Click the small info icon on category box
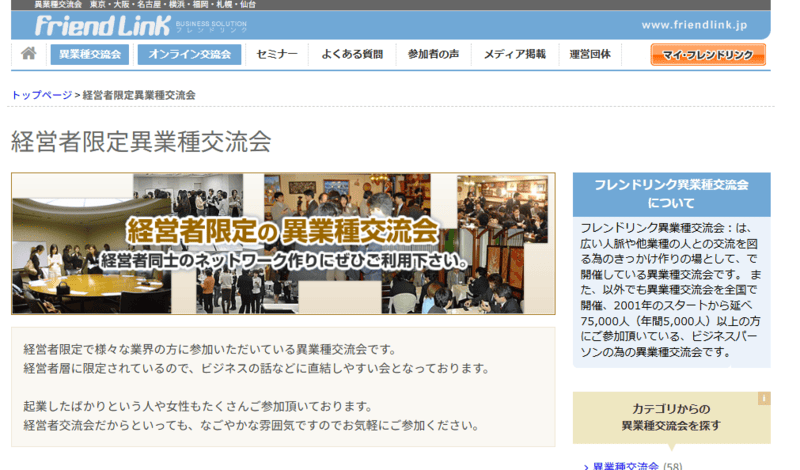Screen dimensions: 800x470 [764, 398]
